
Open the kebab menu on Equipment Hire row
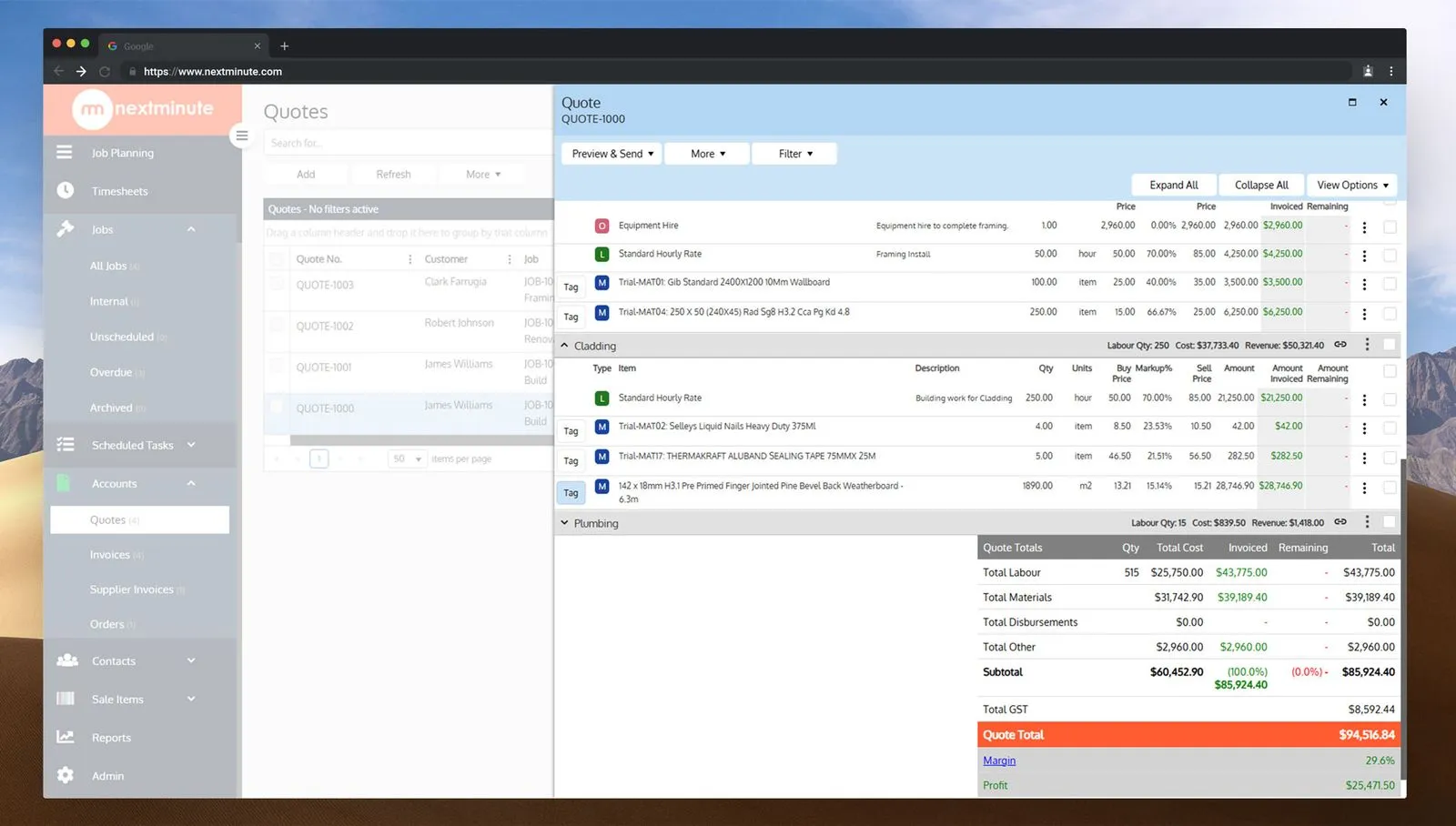(1364, 227)
